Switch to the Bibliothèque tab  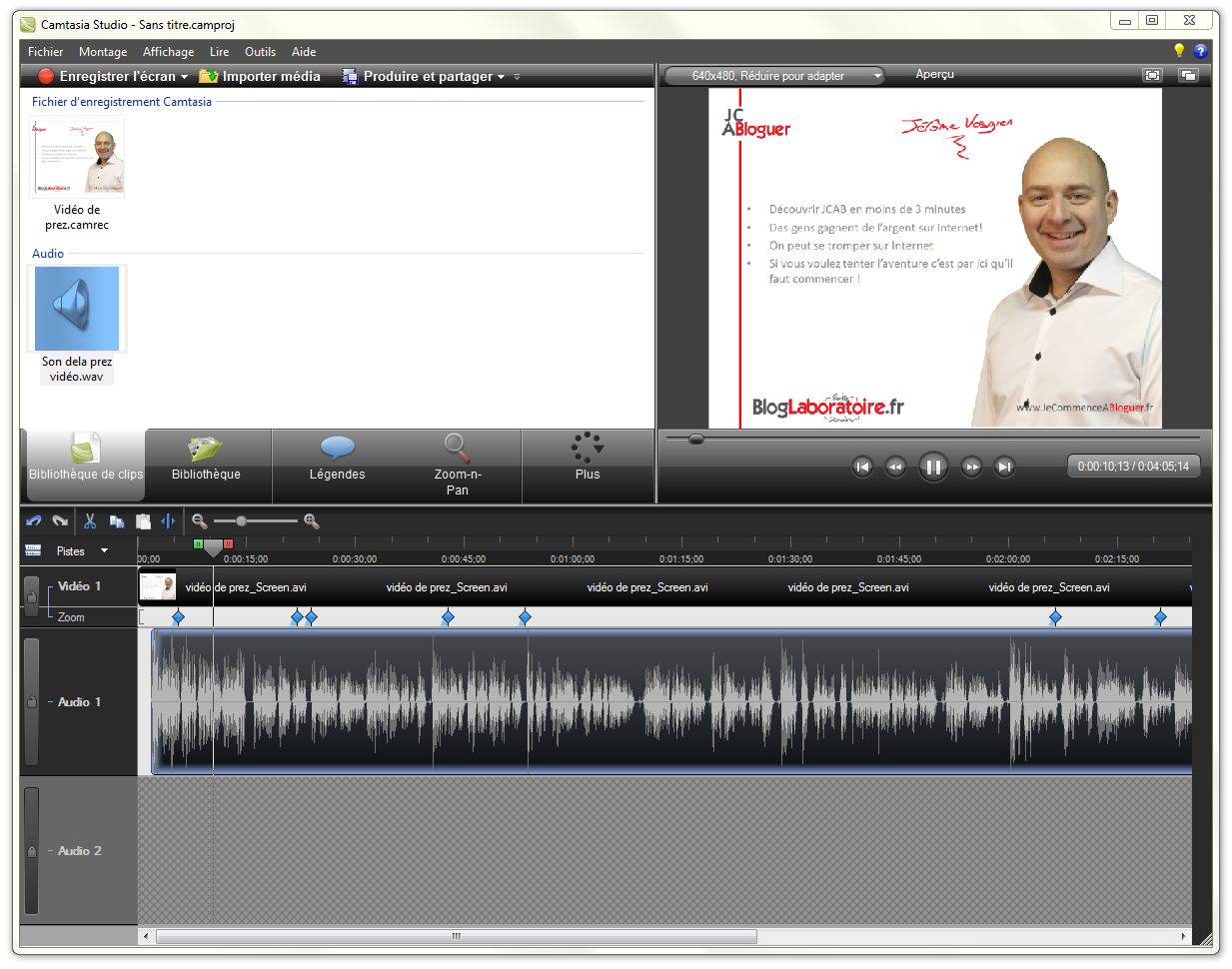207,467
